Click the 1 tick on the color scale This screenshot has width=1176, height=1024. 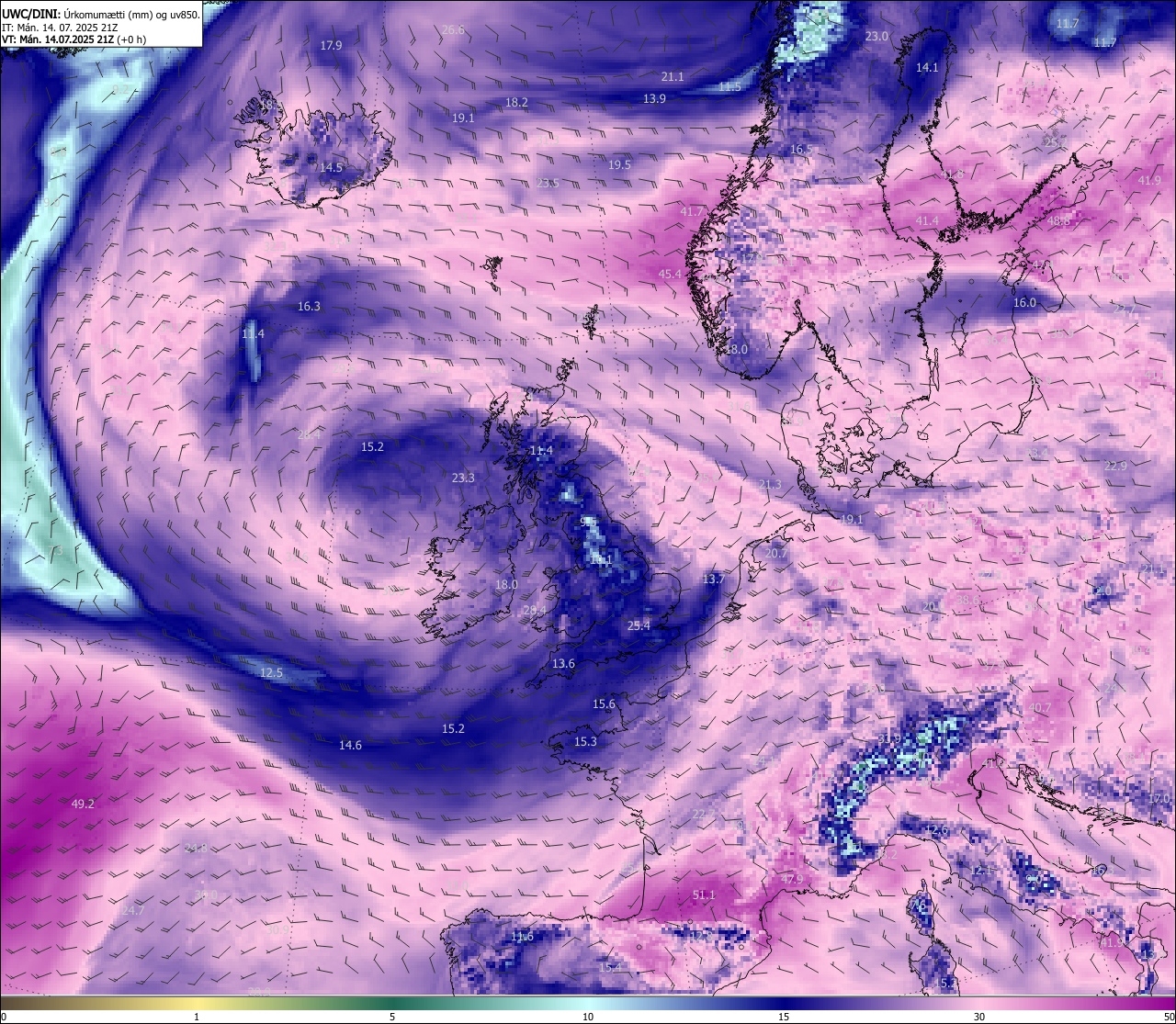(x=197, y=1016)
